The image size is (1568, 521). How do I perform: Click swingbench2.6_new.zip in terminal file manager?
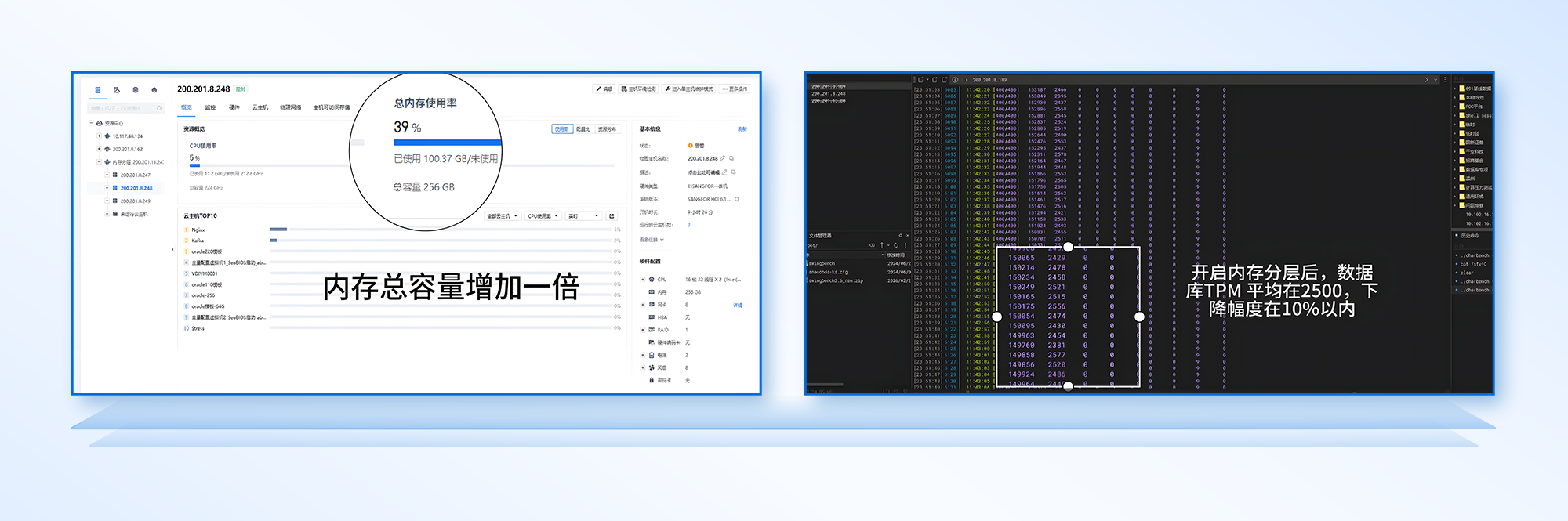[x=836, y=280]
